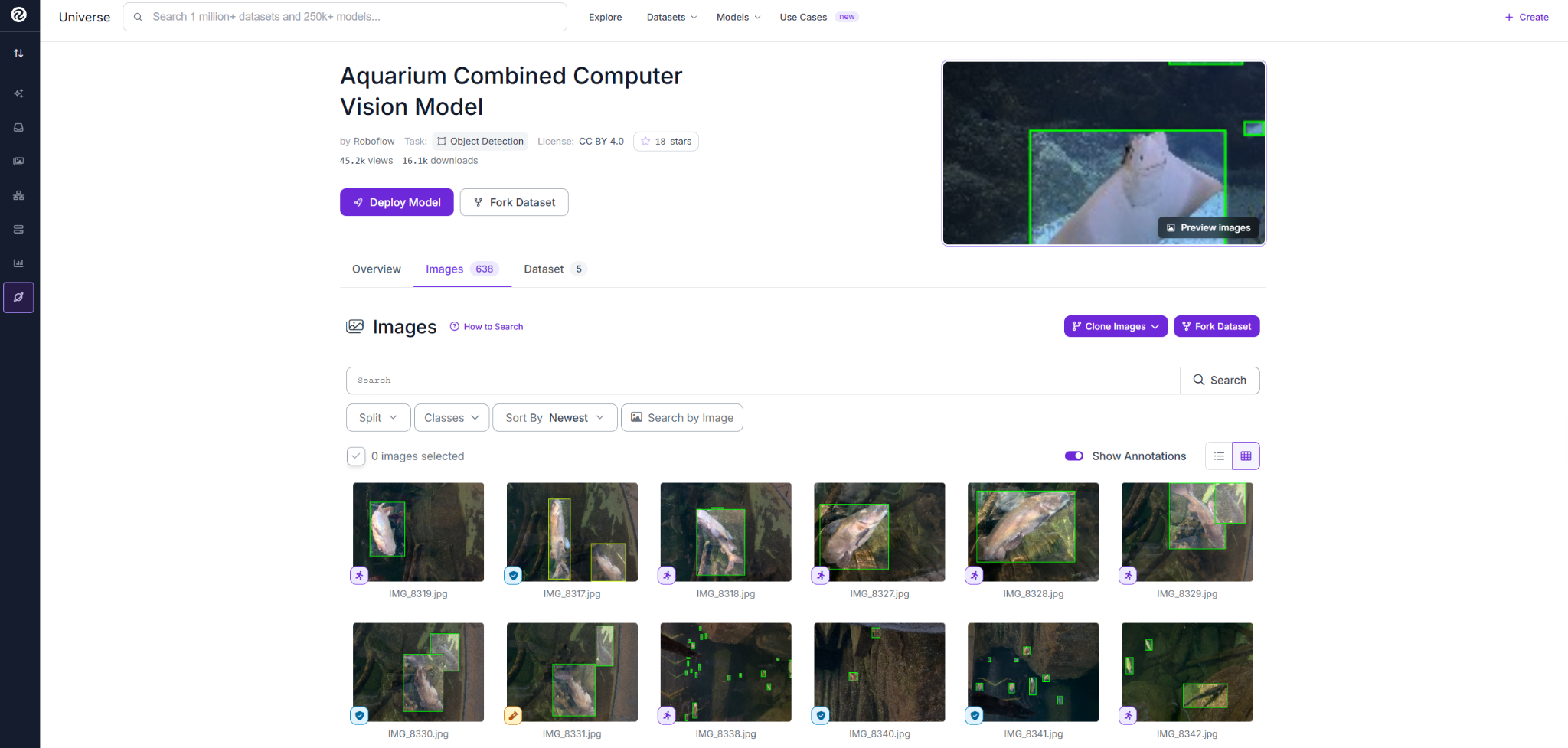
Task: Open the IMG_8328.jpg thumbnail
Action: click(1033, 532)
